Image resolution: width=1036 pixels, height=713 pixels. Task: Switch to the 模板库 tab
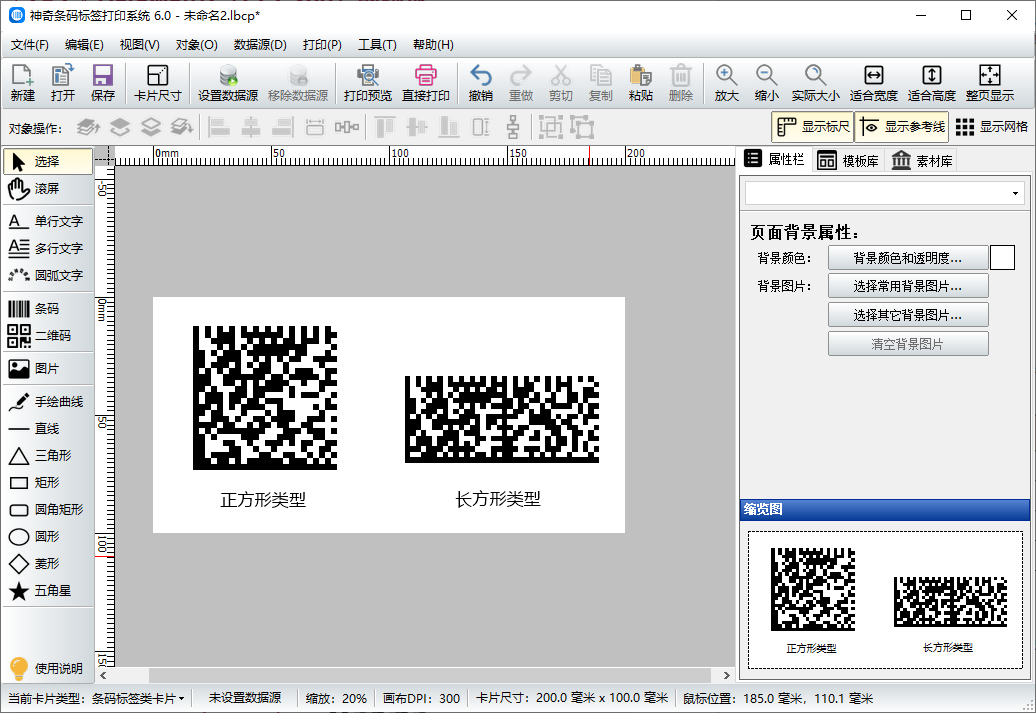point(848,161)
